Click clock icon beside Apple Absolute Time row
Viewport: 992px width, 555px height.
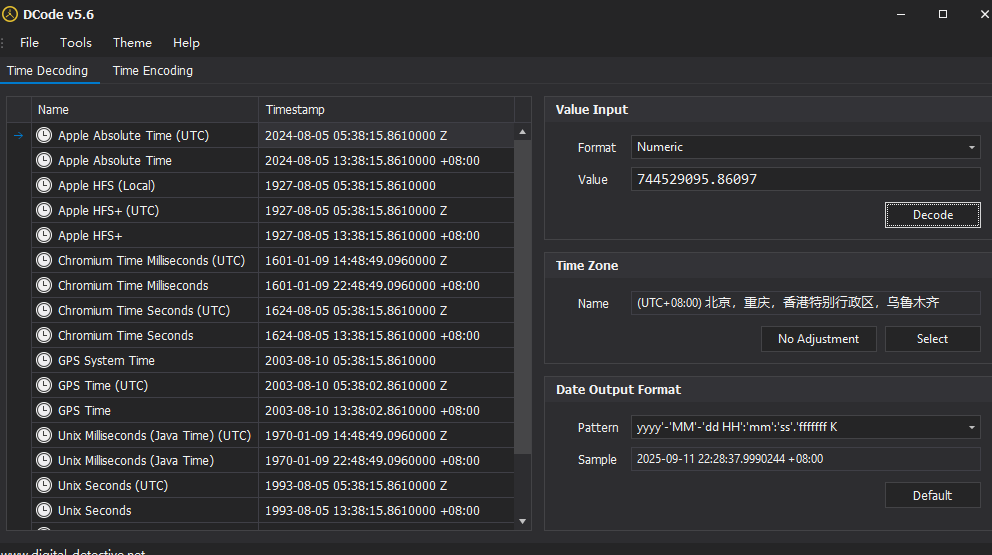(44, 160)
